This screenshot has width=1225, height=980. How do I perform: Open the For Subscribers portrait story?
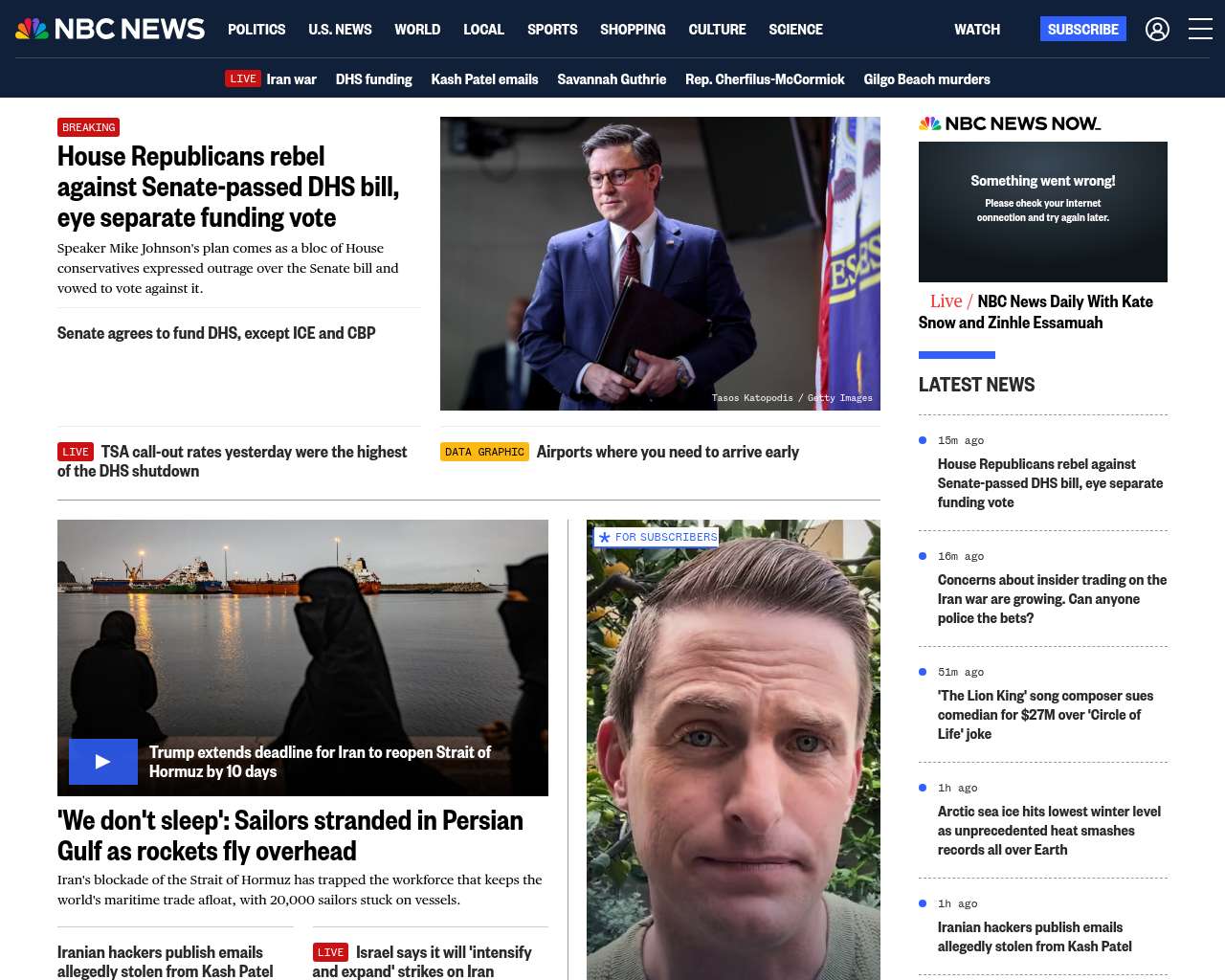click(733, 749)
